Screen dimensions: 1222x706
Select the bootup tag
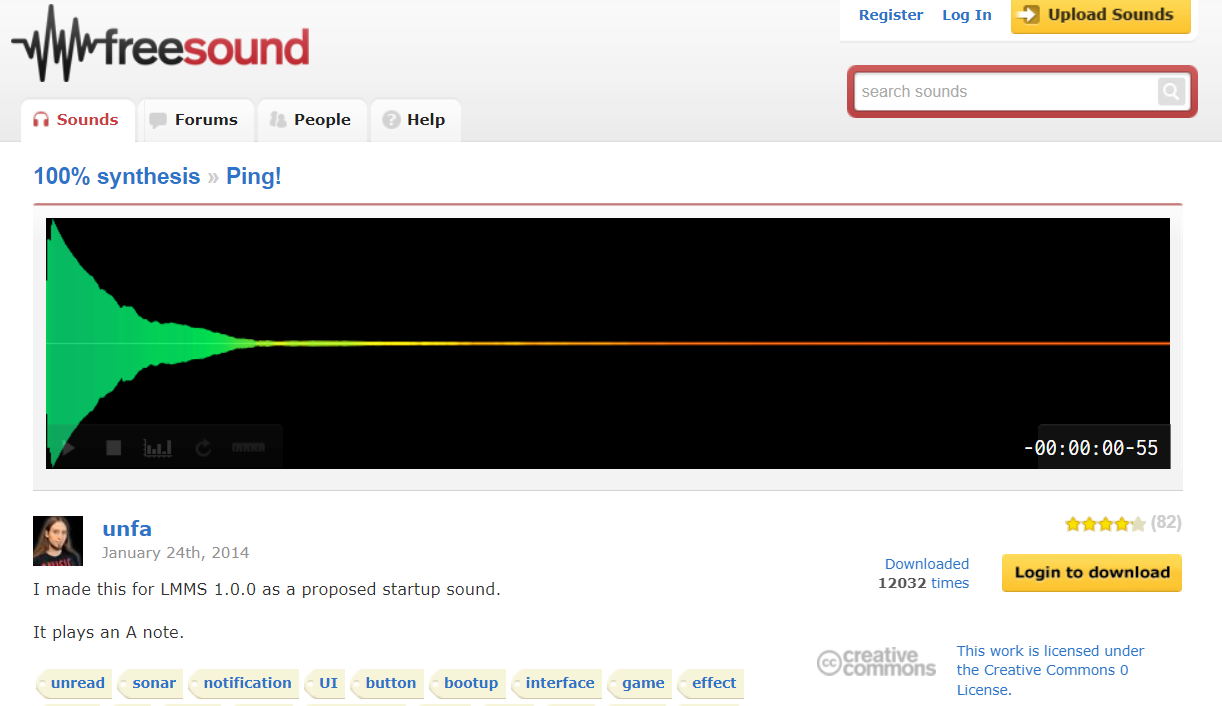coord(470,684)
